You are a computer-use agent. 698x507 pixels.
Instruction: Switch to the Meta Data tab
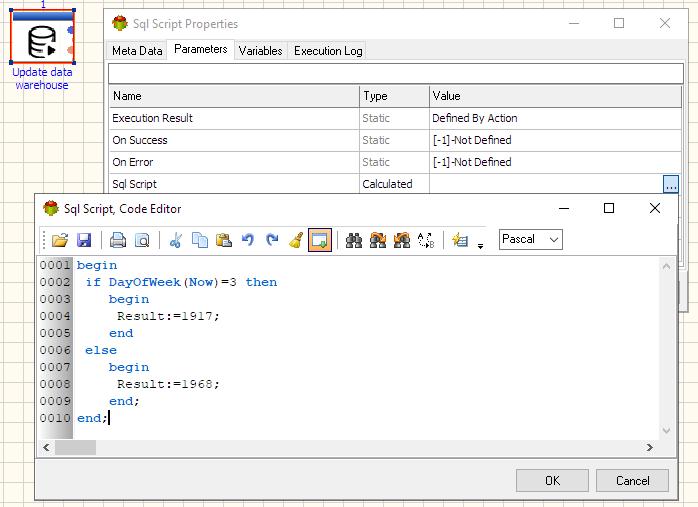pyautogui.click(x=137, y=51)
